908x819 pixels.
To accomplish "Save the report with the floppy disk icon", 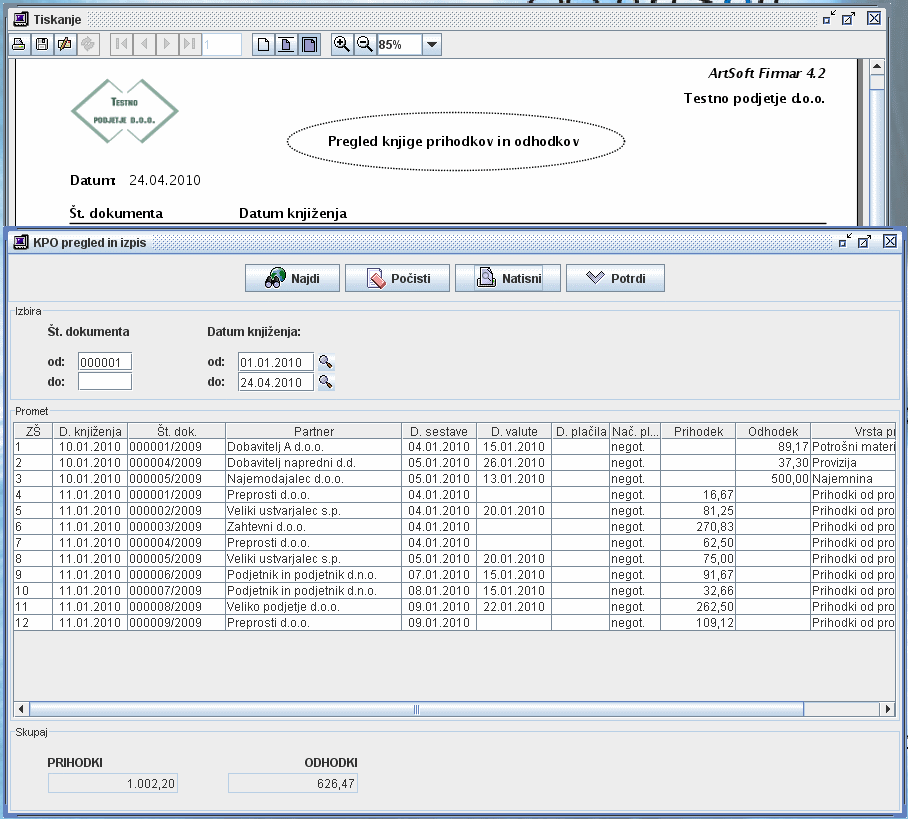I will 42,45.
